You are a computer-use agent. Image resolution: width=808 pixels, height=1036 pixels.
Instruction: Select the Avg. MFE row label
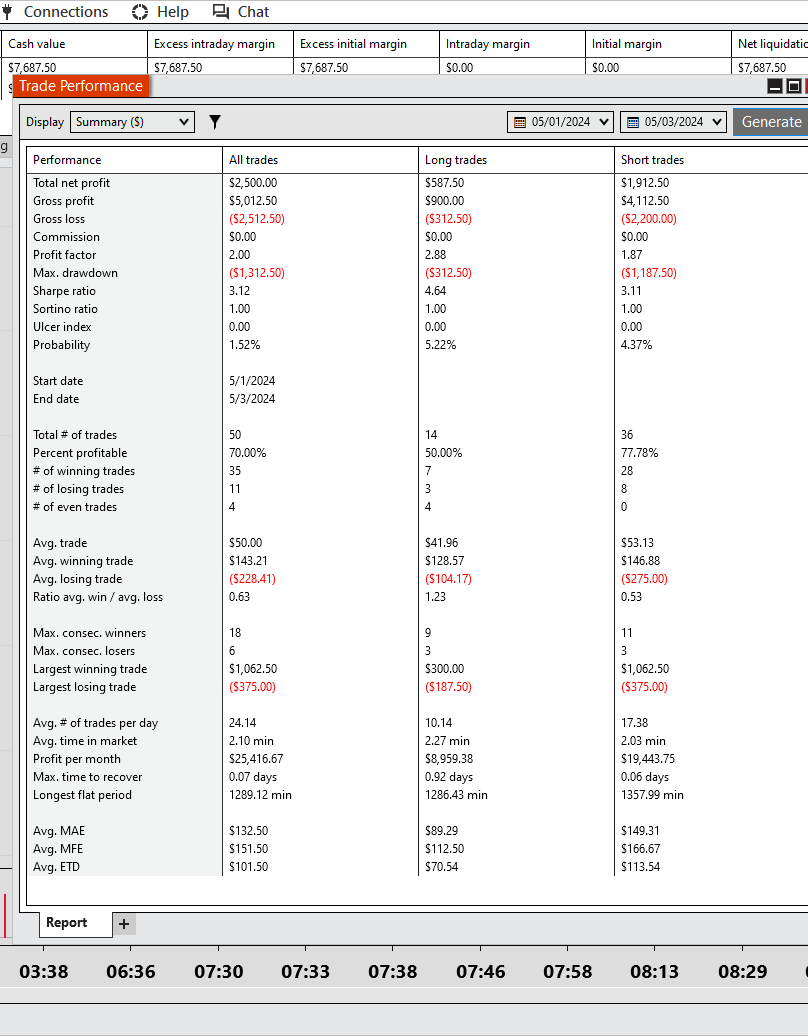tap(58, 849)
